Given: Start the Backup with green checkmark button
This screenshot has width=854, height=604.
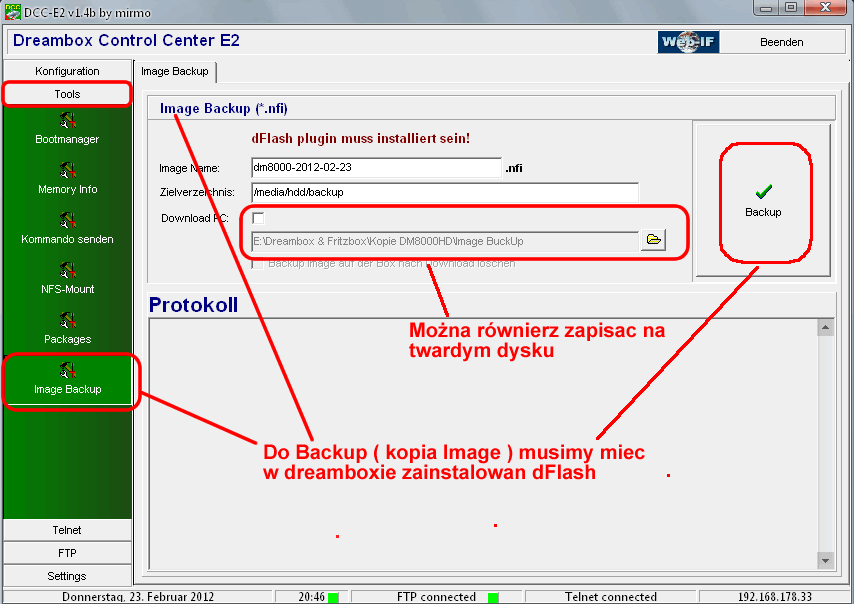Looking at the screenshot, I should 763,199.
